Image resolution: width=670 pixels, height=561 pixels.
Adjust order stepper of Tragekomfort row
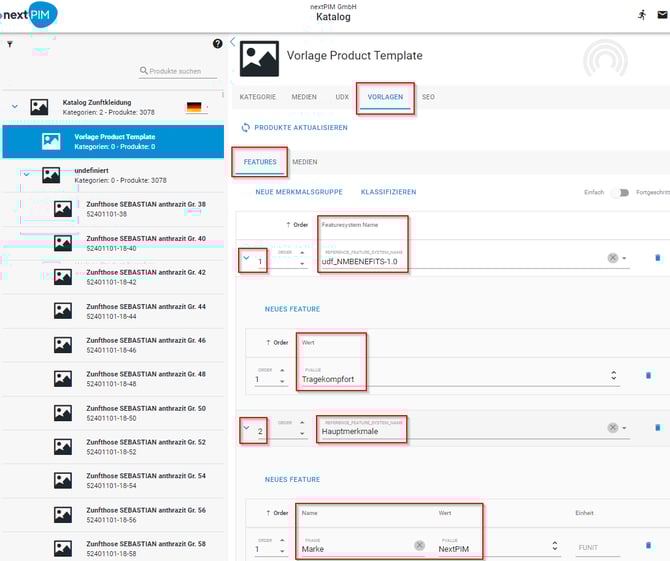tap(282, 375)
